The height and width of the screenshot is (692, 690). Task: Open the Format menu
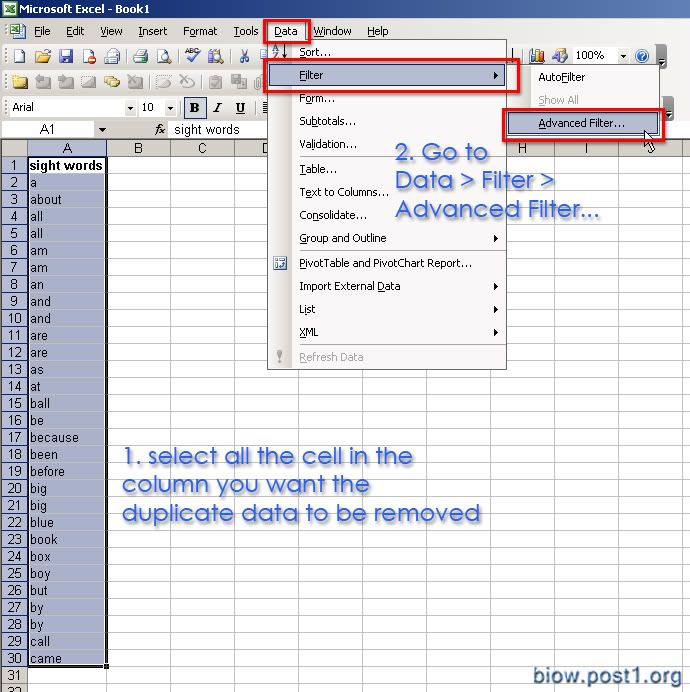[200, 31]
